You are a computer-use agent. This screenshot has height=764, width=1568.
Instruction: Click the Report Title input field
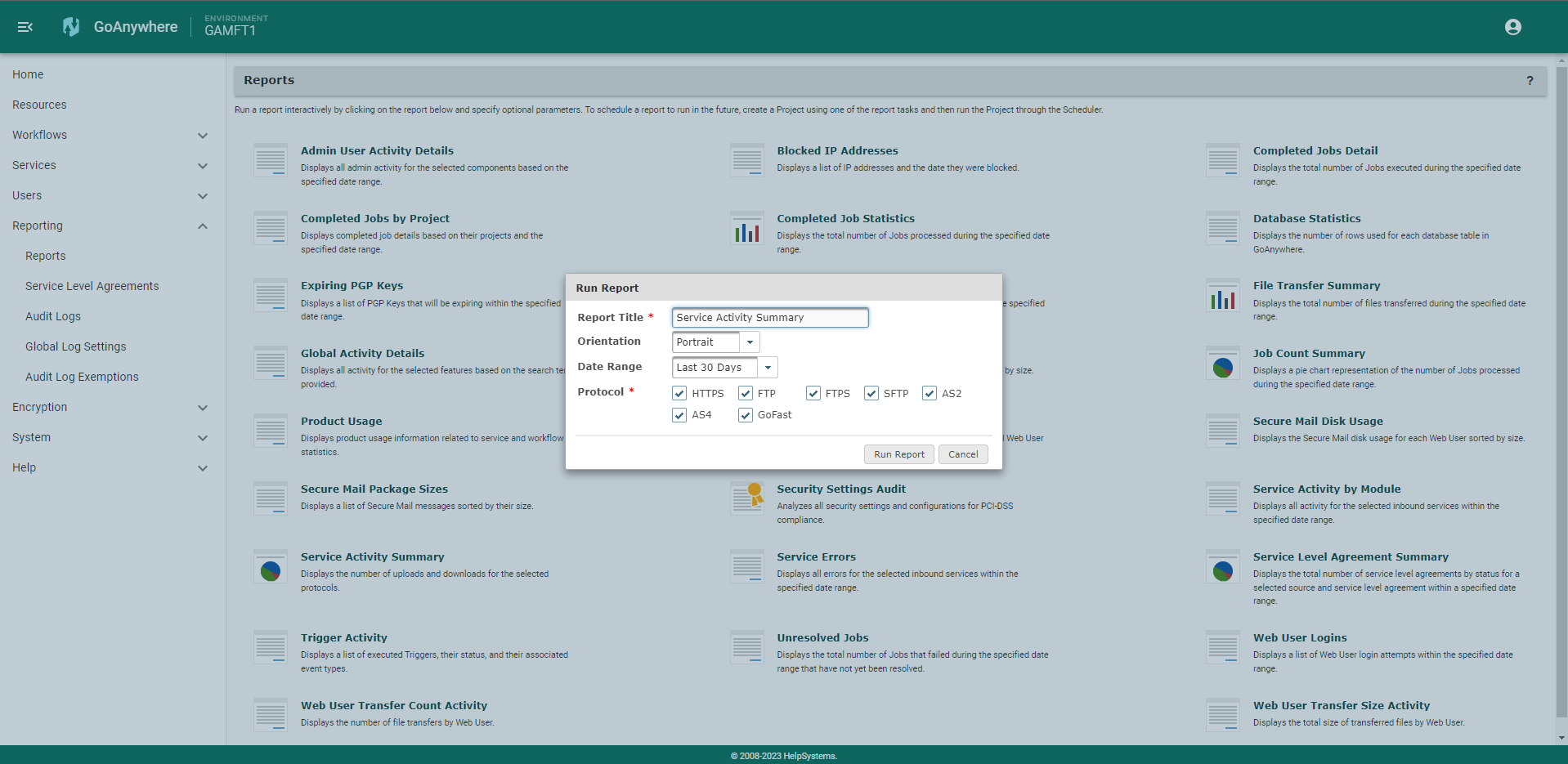pyautogui.click(x=770, y=318)
